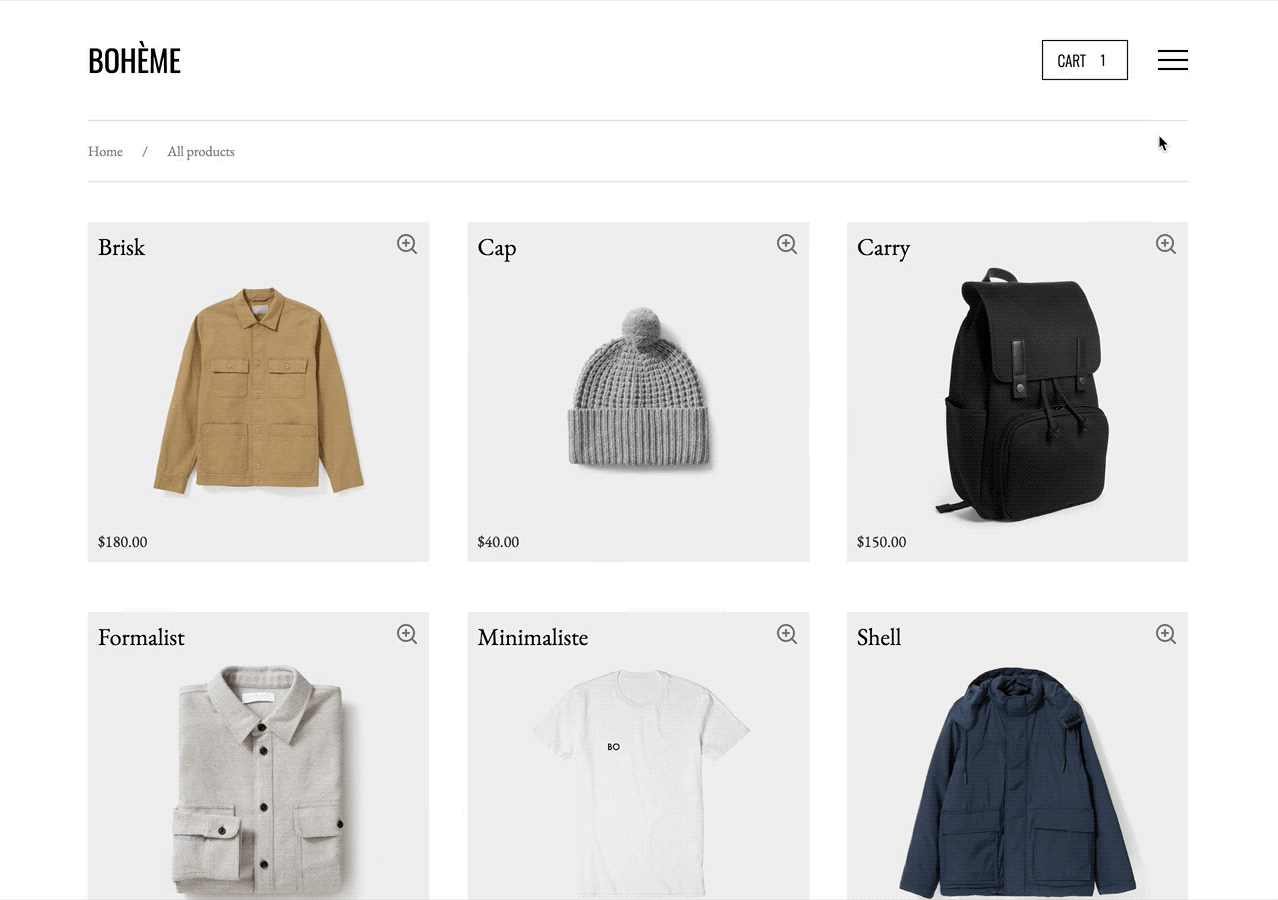Click the cart count number 1
The image size is (1278, 900).
(1103, 61)
